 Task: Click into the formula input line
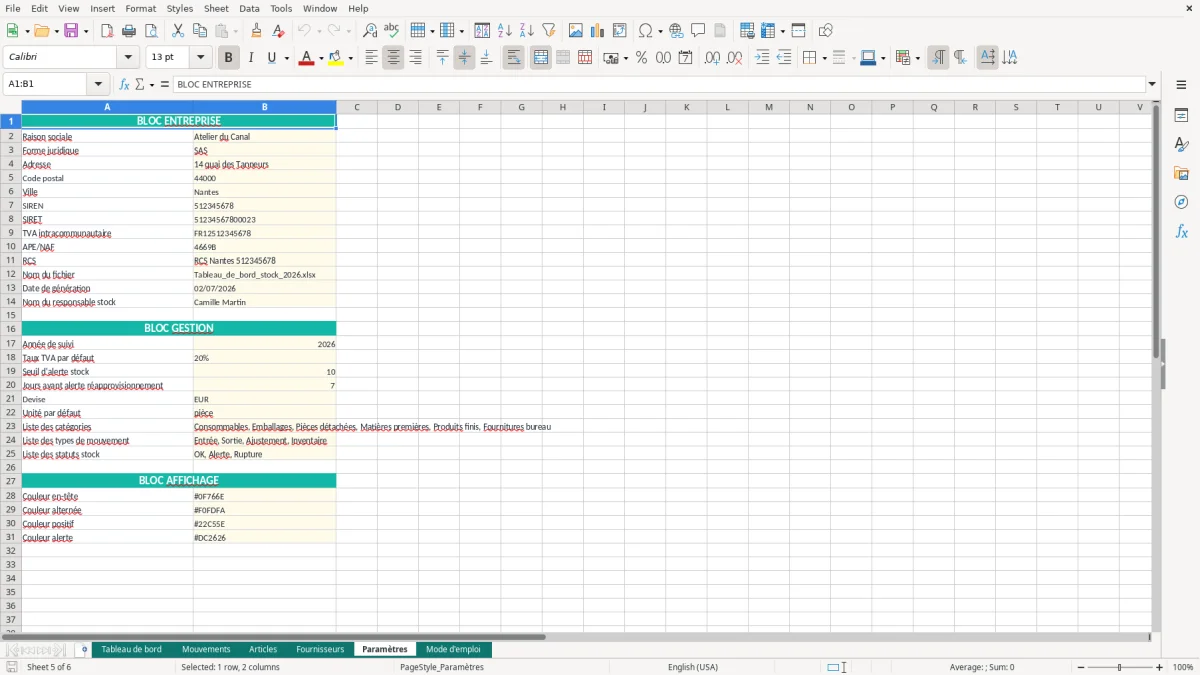coord(658,84)
